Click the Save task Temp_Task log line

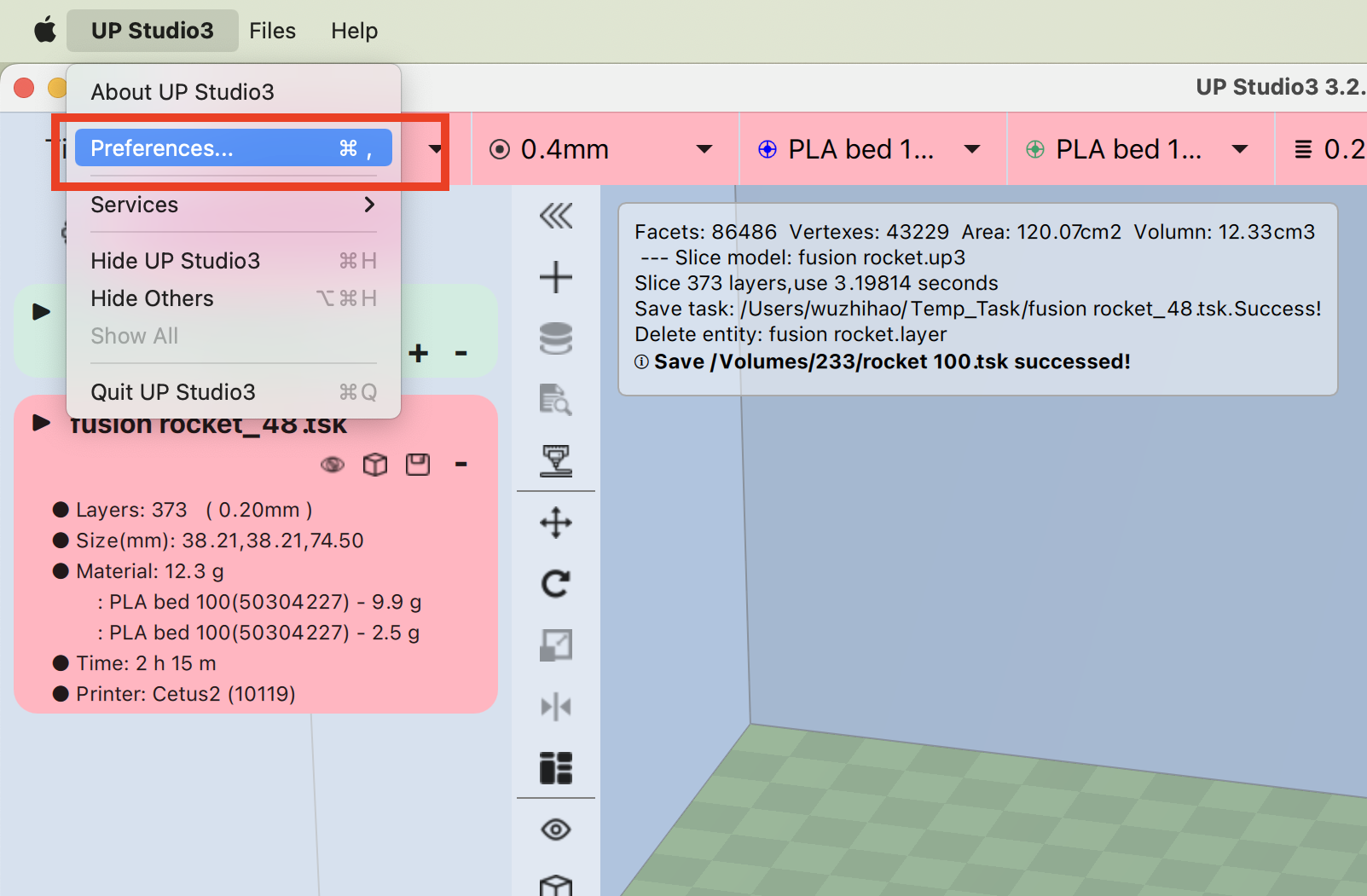(x=978, y=309)
